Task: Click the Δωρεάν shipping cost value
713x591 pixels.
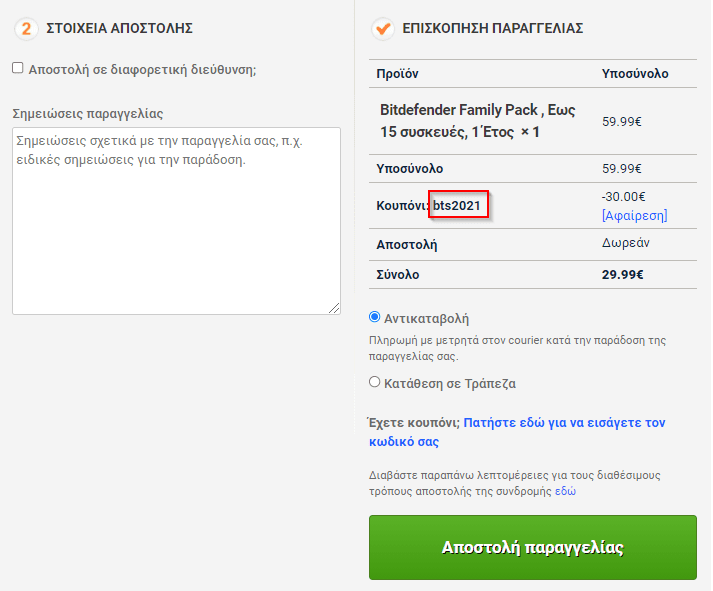Action: pos(626,243)
